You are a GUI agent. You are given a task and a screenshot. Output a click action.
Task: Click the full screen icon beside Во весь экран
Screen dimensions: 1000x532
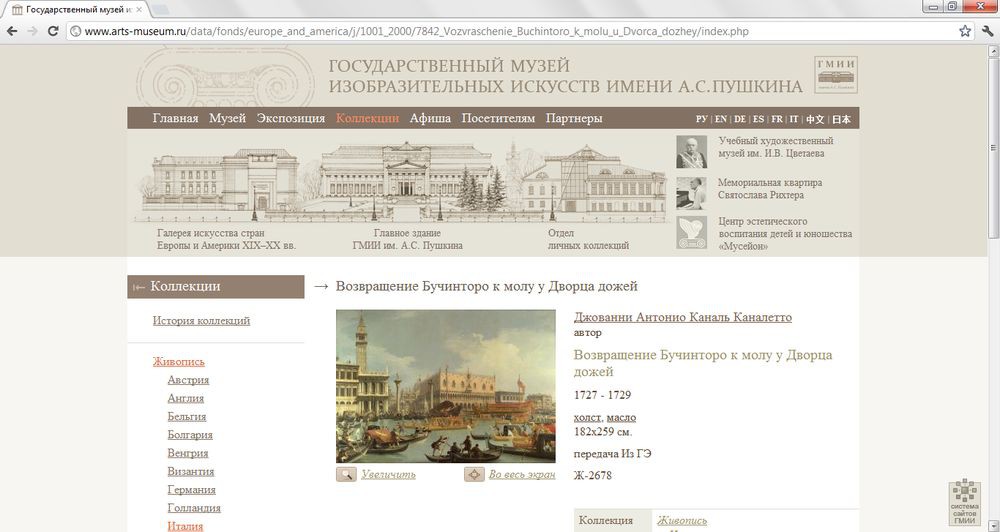click(474, 475)
